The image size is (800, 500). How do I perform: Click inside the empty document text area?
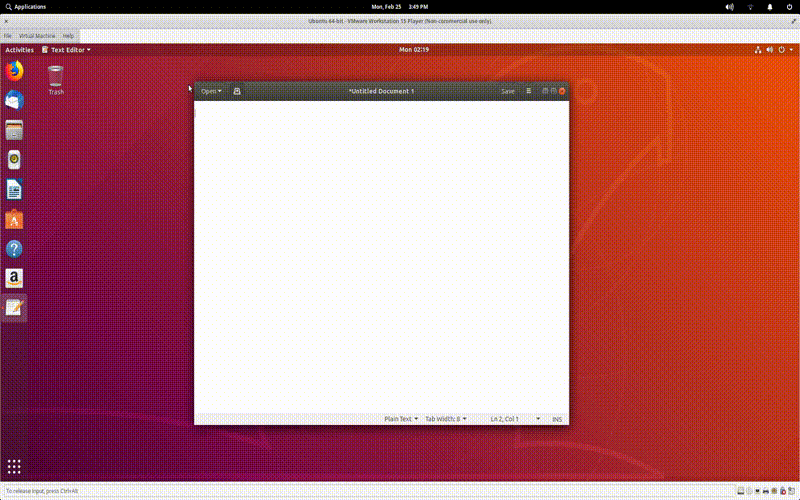pyautogui.click(x=380, y=250)
